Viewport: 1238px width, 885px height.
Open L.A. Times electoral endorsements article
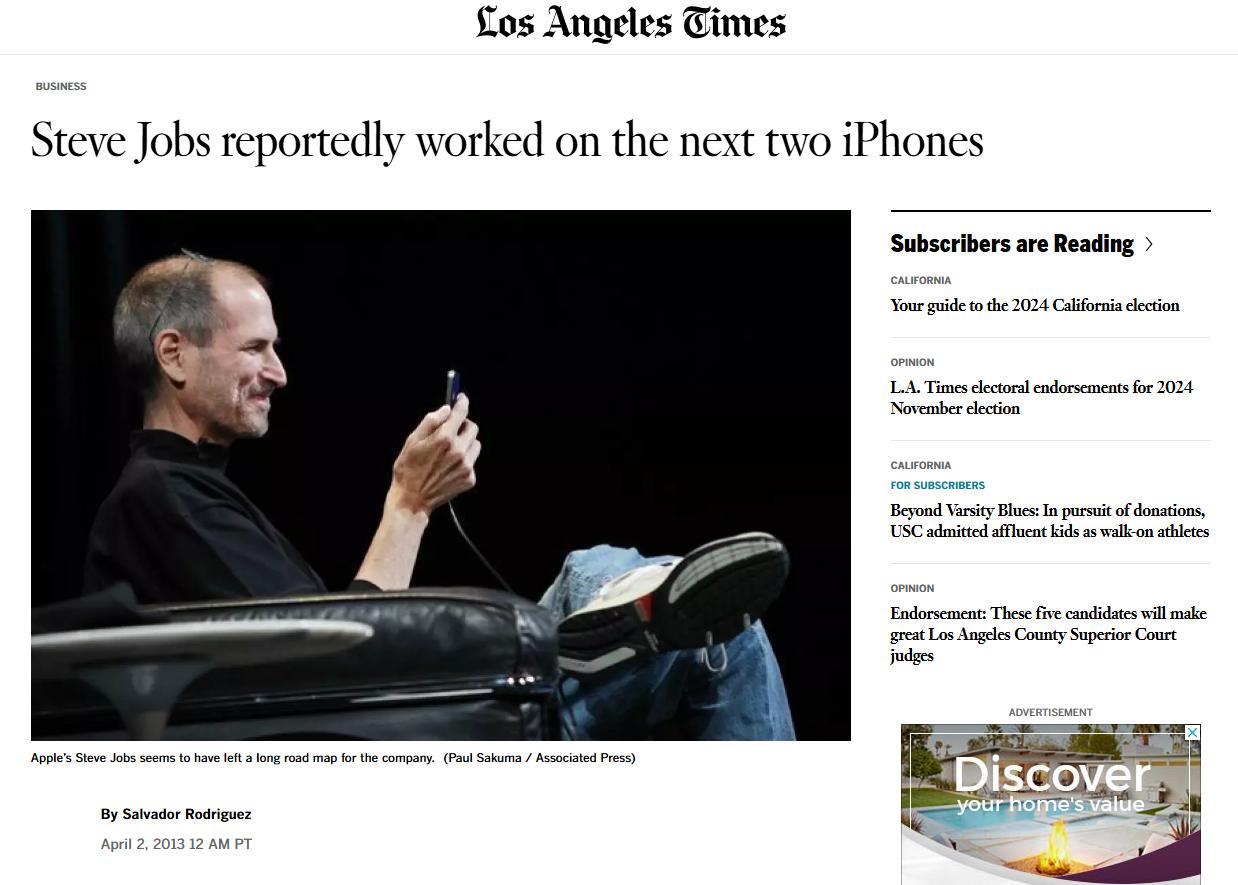pyautogui.click(x=1042, y=397)
